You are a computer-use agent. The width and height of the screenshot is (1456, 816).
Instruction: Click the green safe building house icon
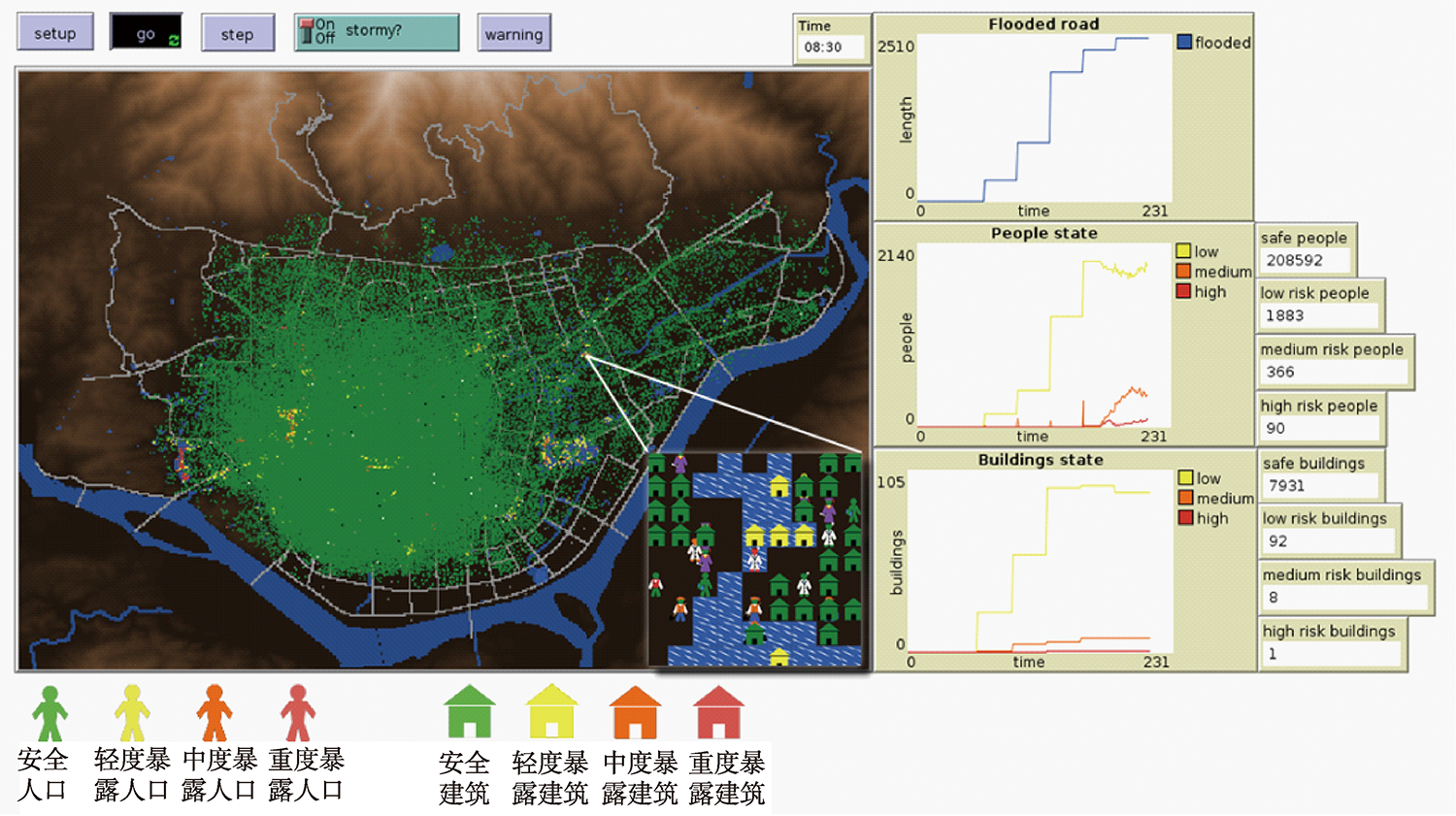click(470, 711)
